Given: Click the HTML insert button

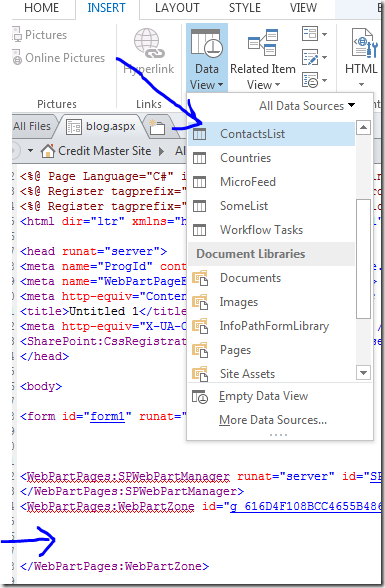Looking at the screenshot, I should pos(361,57).
